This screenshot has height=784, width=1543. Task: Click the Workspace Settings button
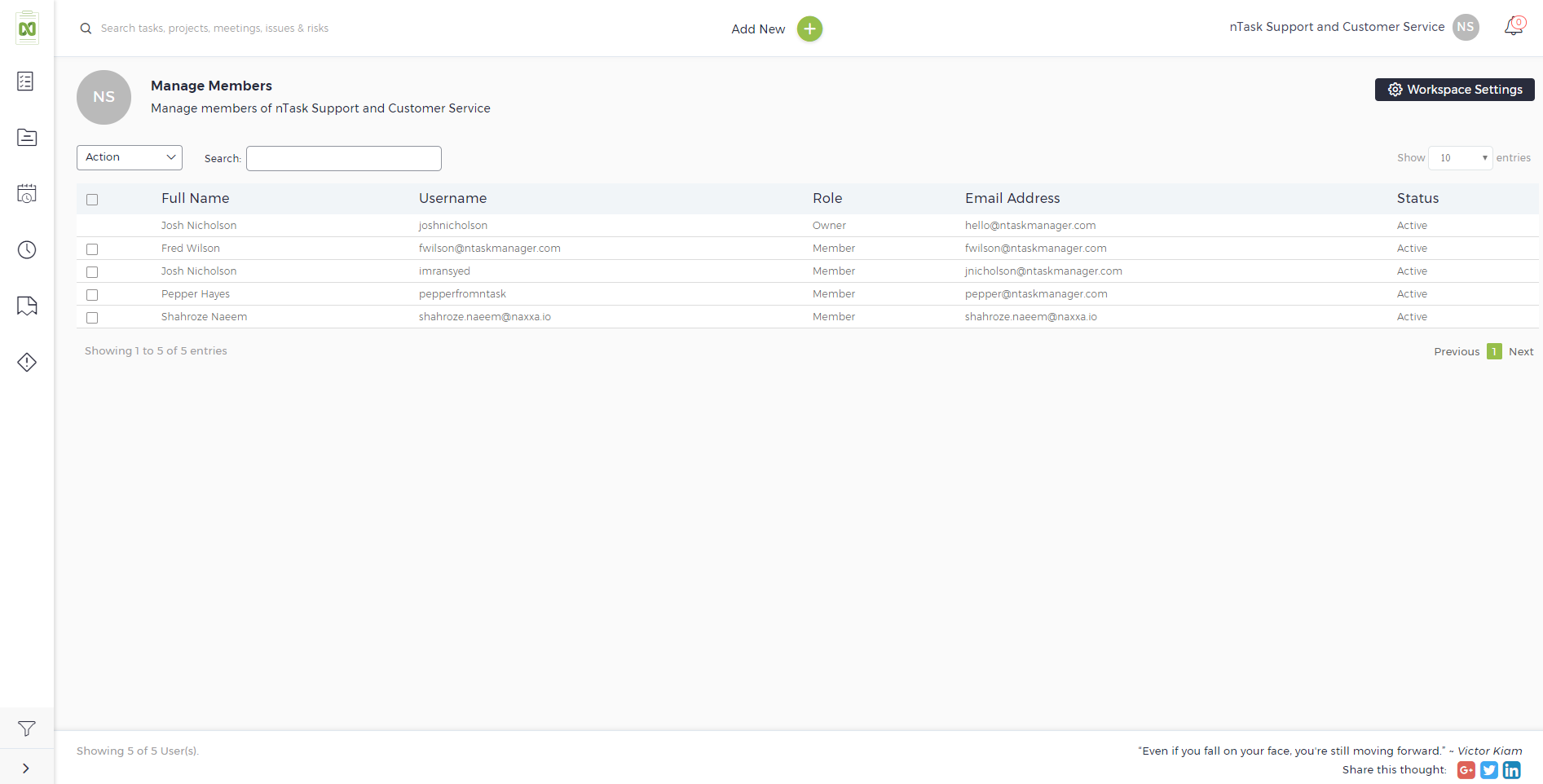click(x=1455, y=90)
